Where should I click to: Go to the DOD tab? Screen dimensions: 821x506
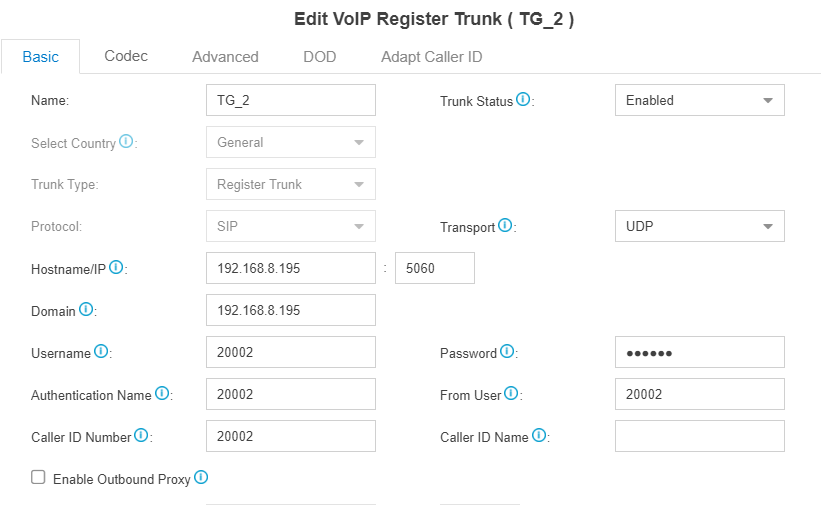(319, 57)
